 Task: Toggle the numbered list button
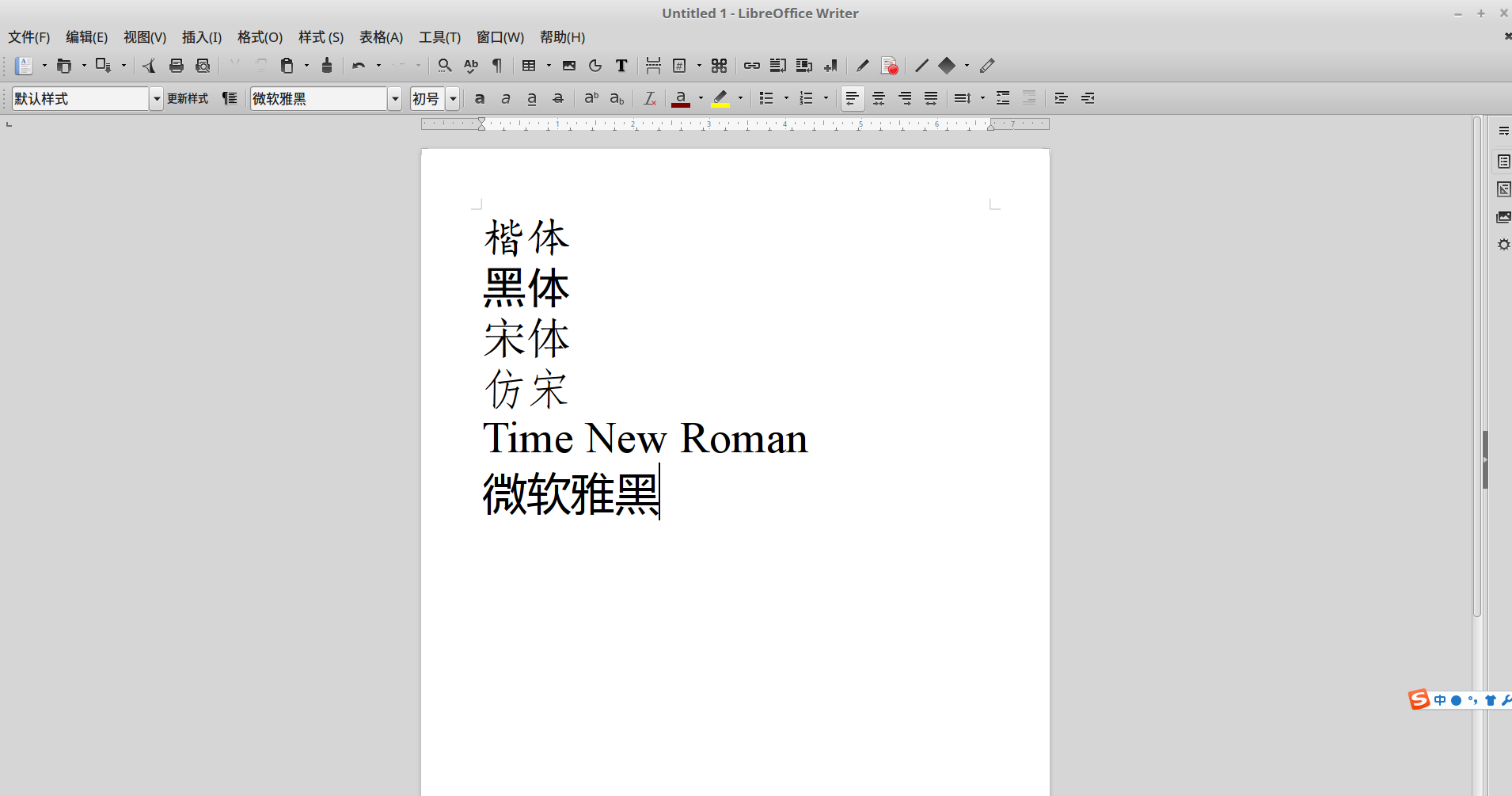click(806, 98)
